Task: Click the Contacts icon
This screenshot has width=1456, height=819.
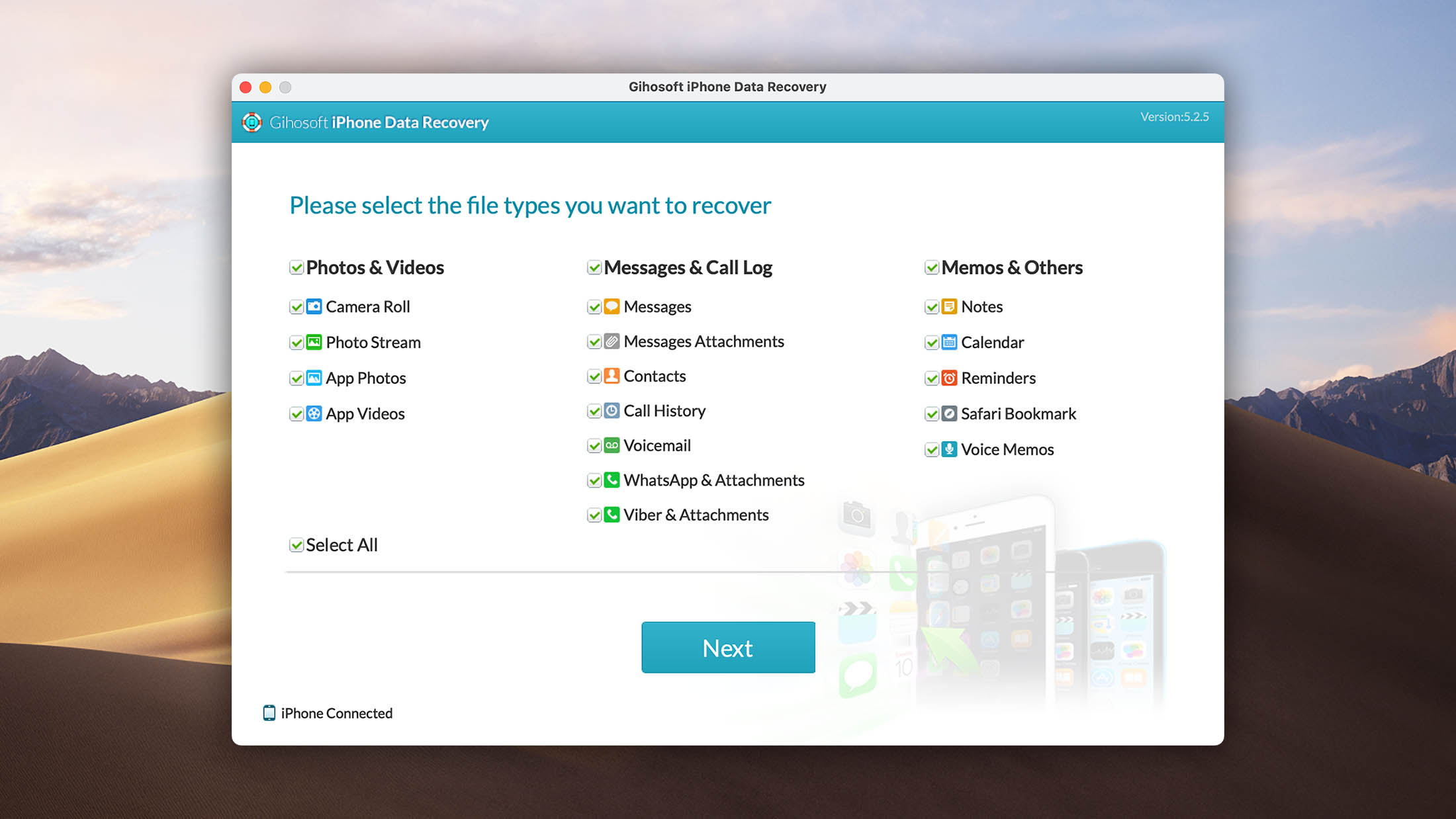Action: pos(612,376)
